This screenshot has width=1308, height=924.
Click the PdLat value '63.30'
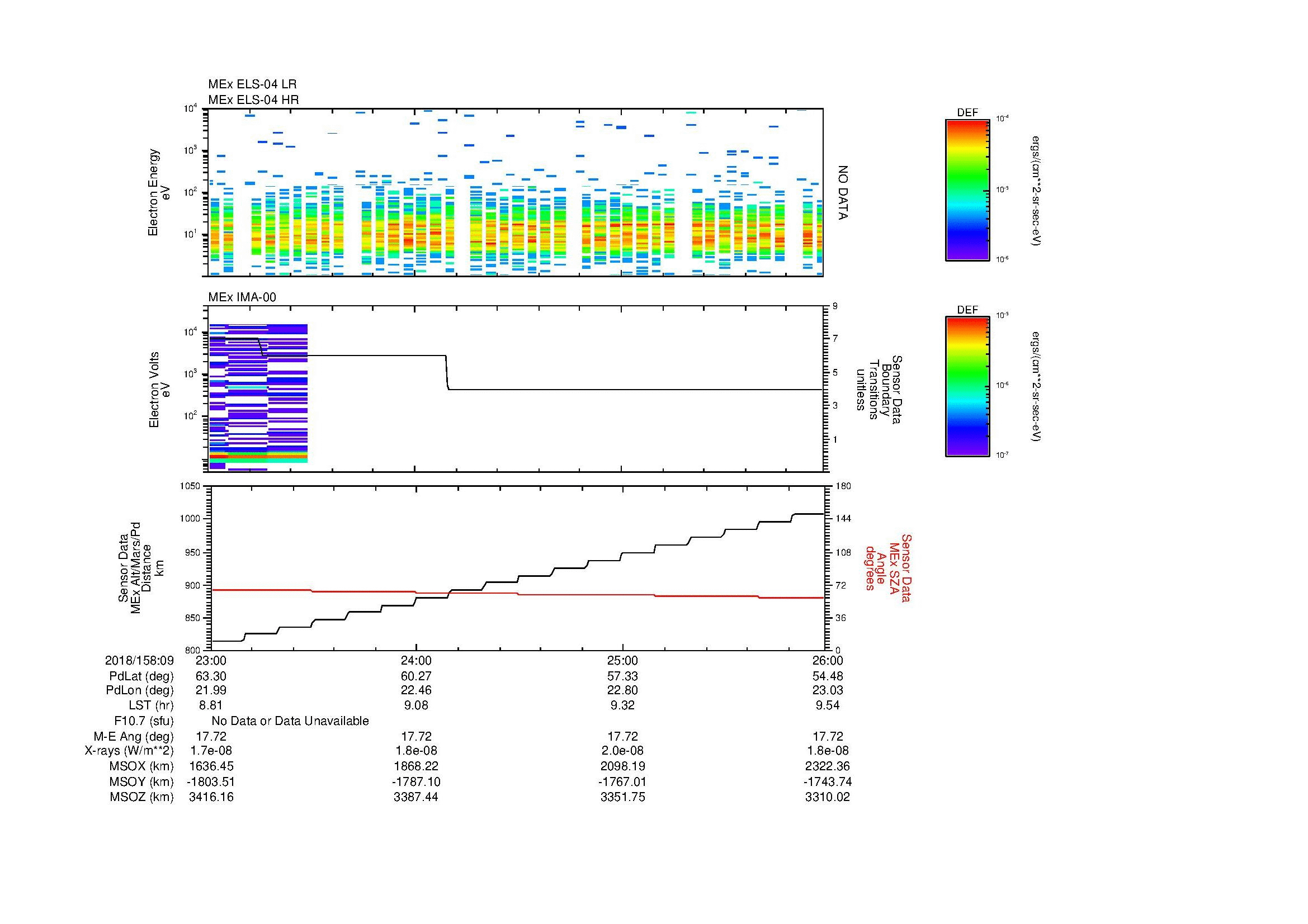click(211, 676)
